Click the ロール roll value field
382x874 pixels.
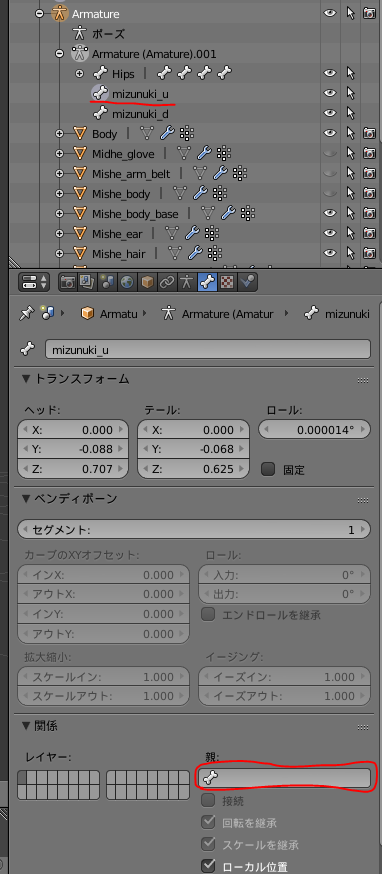pos(315,430)
